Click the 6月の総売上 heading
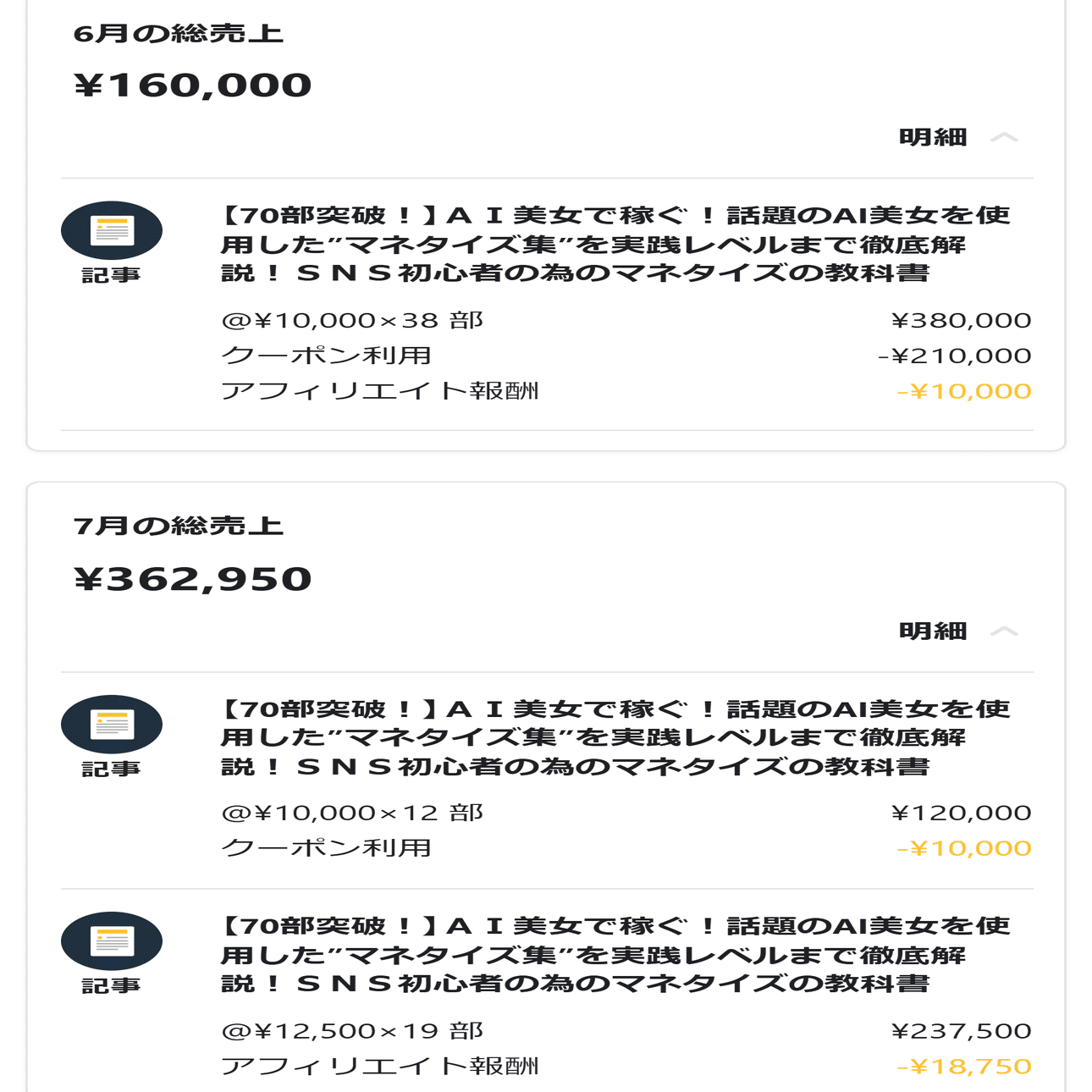The height and width of the screenshot is (1092, 1092). pyautogui.click(x=178, y=34)
